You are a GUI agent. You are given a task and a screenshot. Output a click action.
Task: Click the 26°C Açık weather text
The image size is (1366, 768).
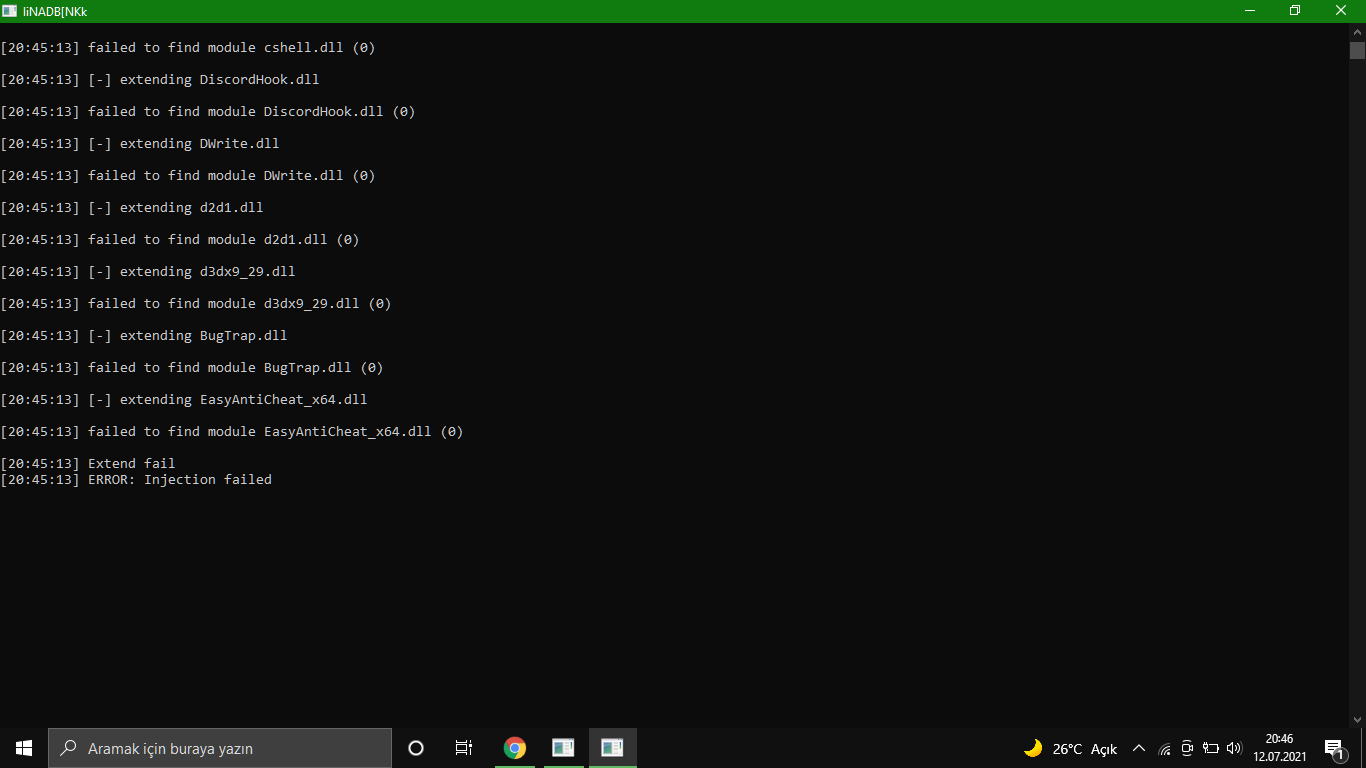point(1085,749)
